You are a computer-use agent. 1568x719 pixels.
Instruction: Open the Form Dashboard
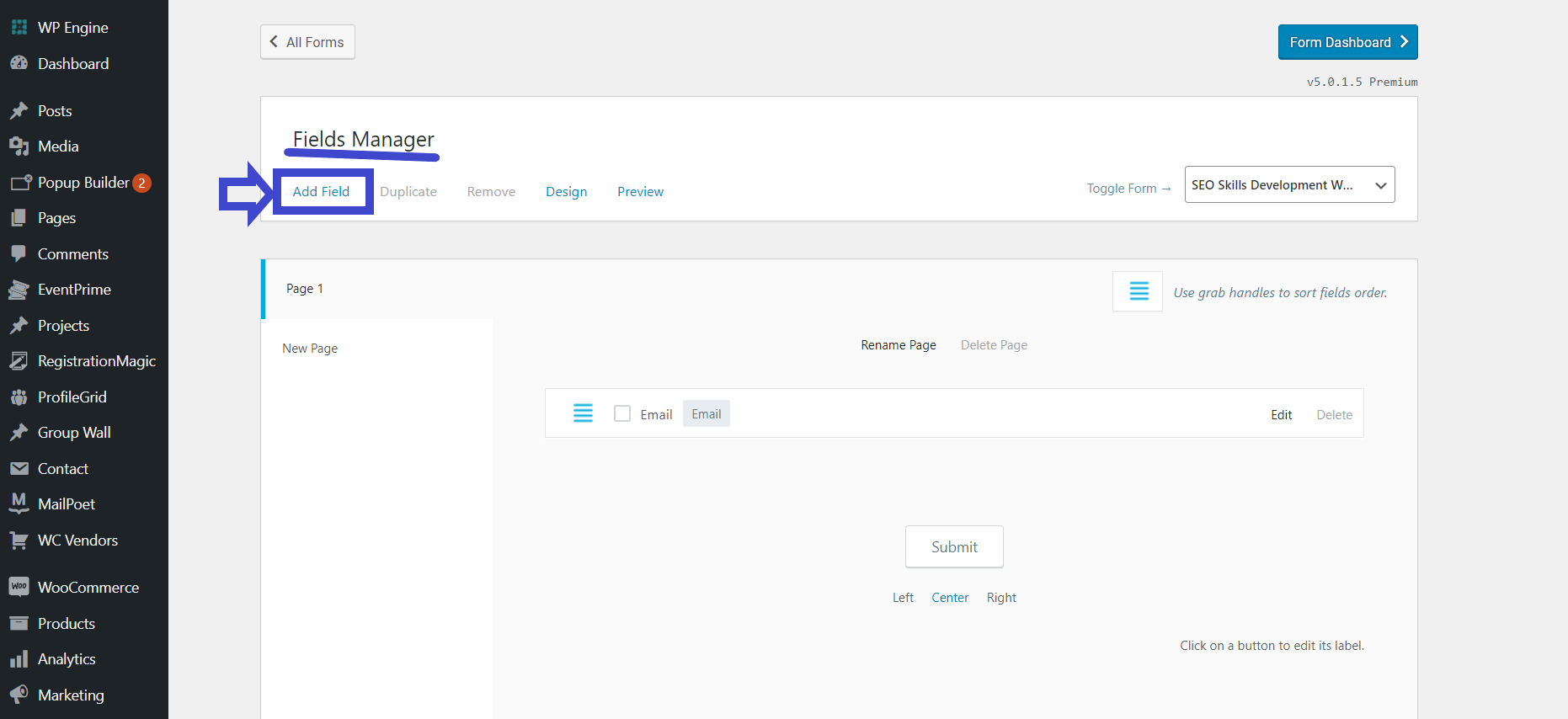coord(1347,42)
